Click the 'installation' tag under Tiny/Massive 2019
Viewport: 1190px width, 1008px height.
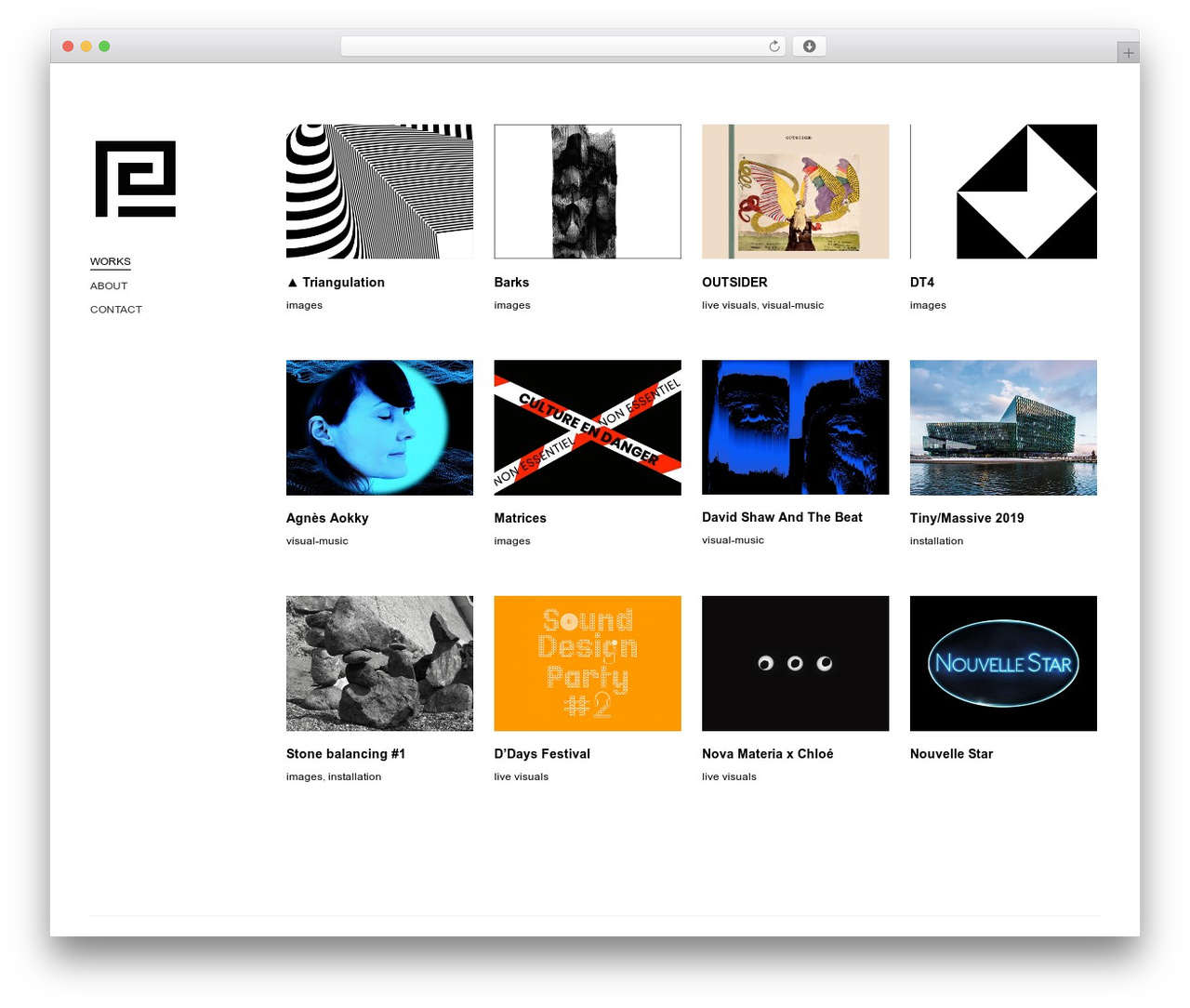coord(936,541)
